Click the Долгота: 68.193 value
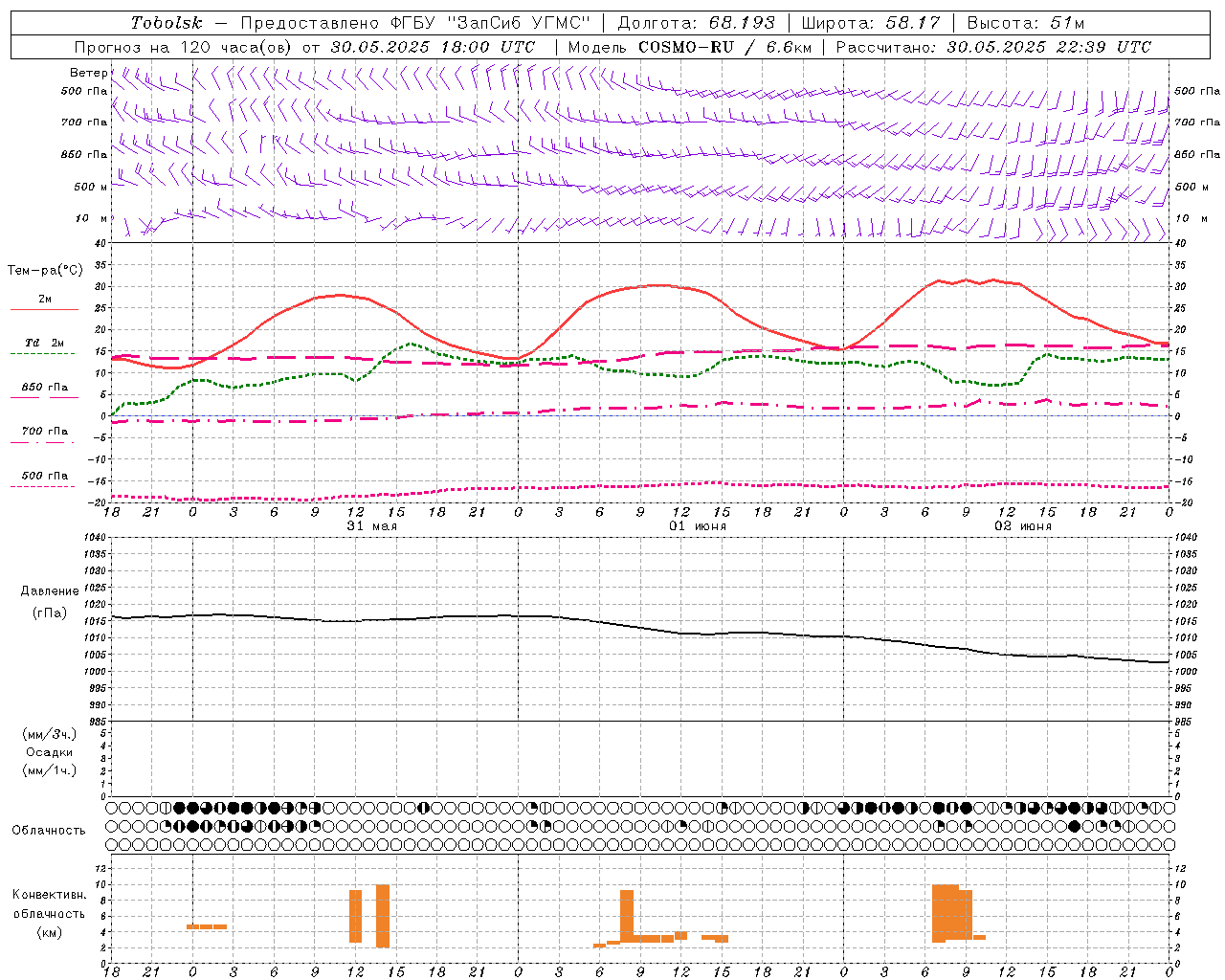This screenshot has width=1225, height=980. [x=697, y=23]
